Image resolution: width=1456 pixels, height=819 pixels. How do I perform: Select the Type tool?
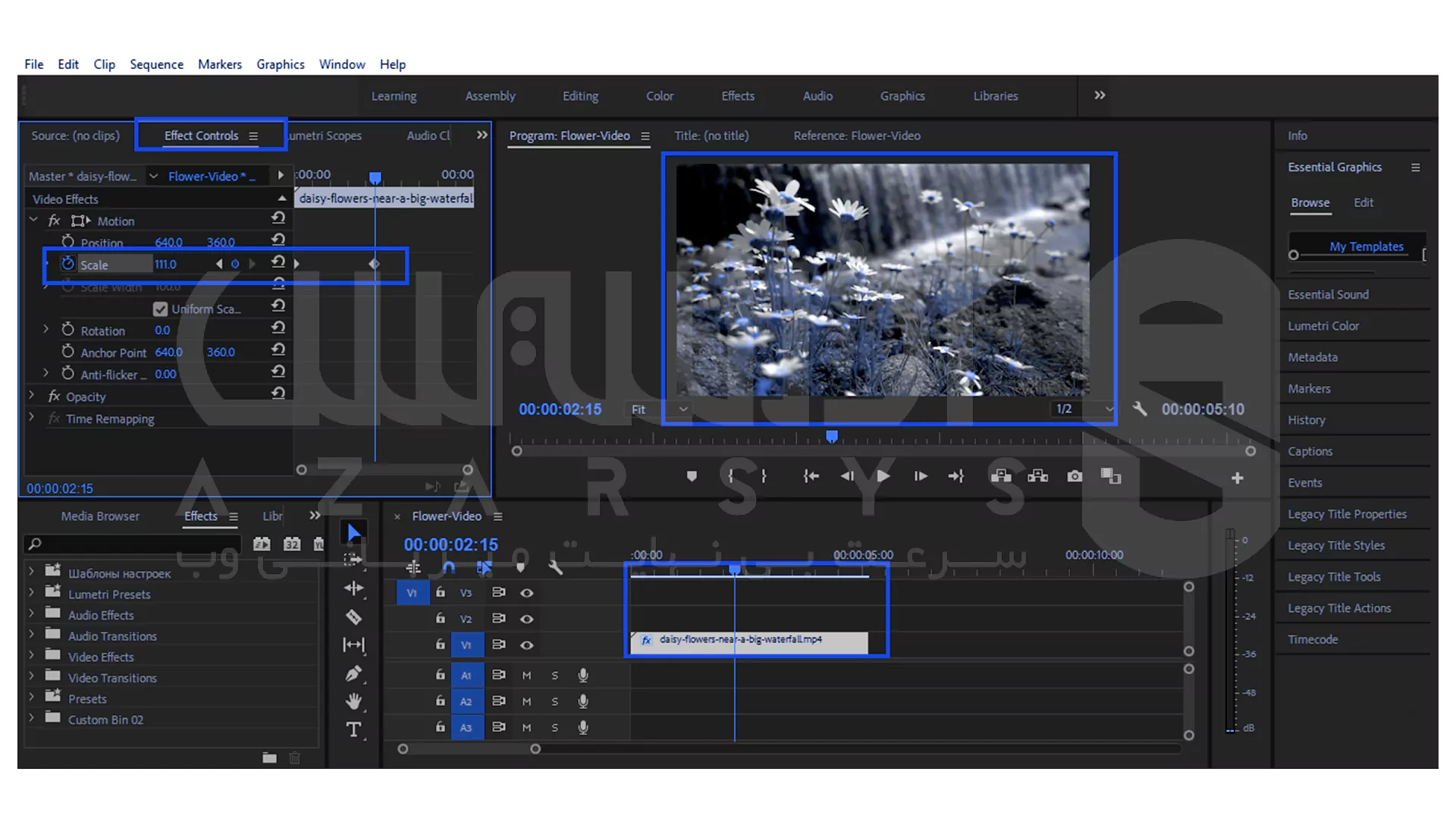click(x=353, y=730)
